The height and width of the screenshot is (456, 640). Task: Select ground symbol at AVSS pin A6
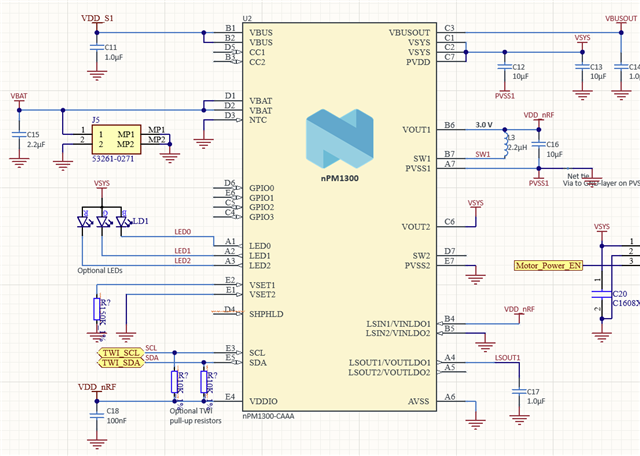[476, 424]
